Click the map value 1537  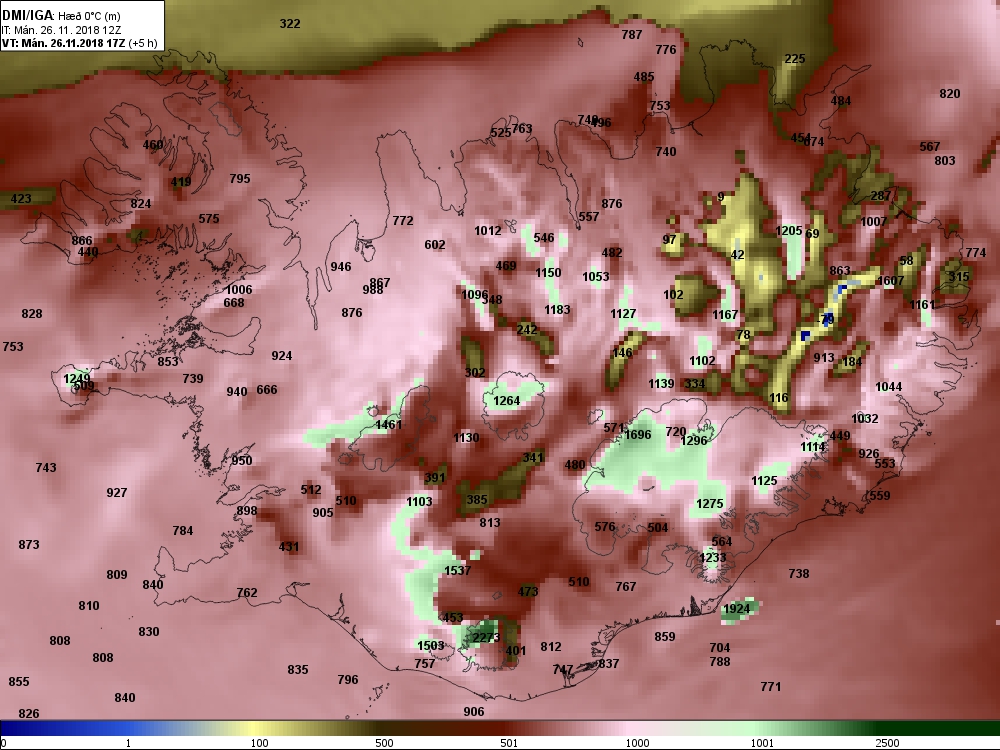pyautogui.click(x=457, y=570)
